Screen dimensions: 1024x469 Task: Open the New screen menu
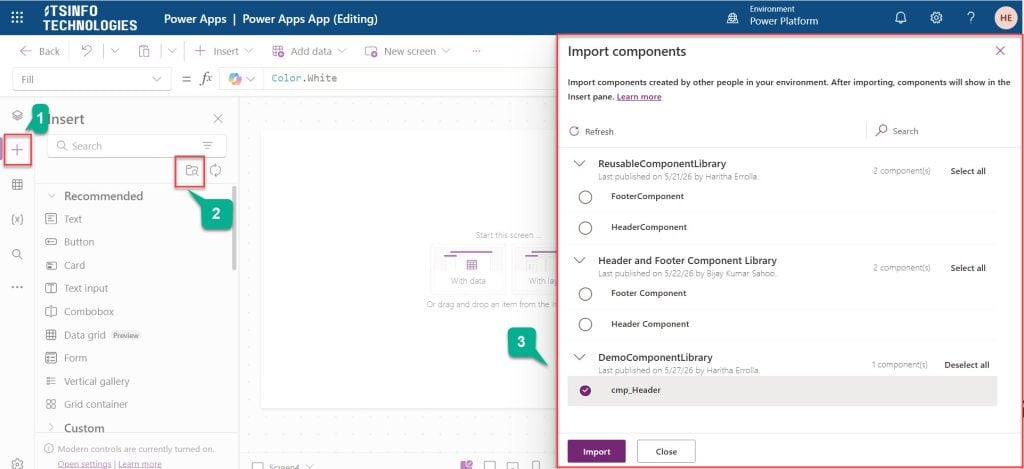tap(408, 51)
